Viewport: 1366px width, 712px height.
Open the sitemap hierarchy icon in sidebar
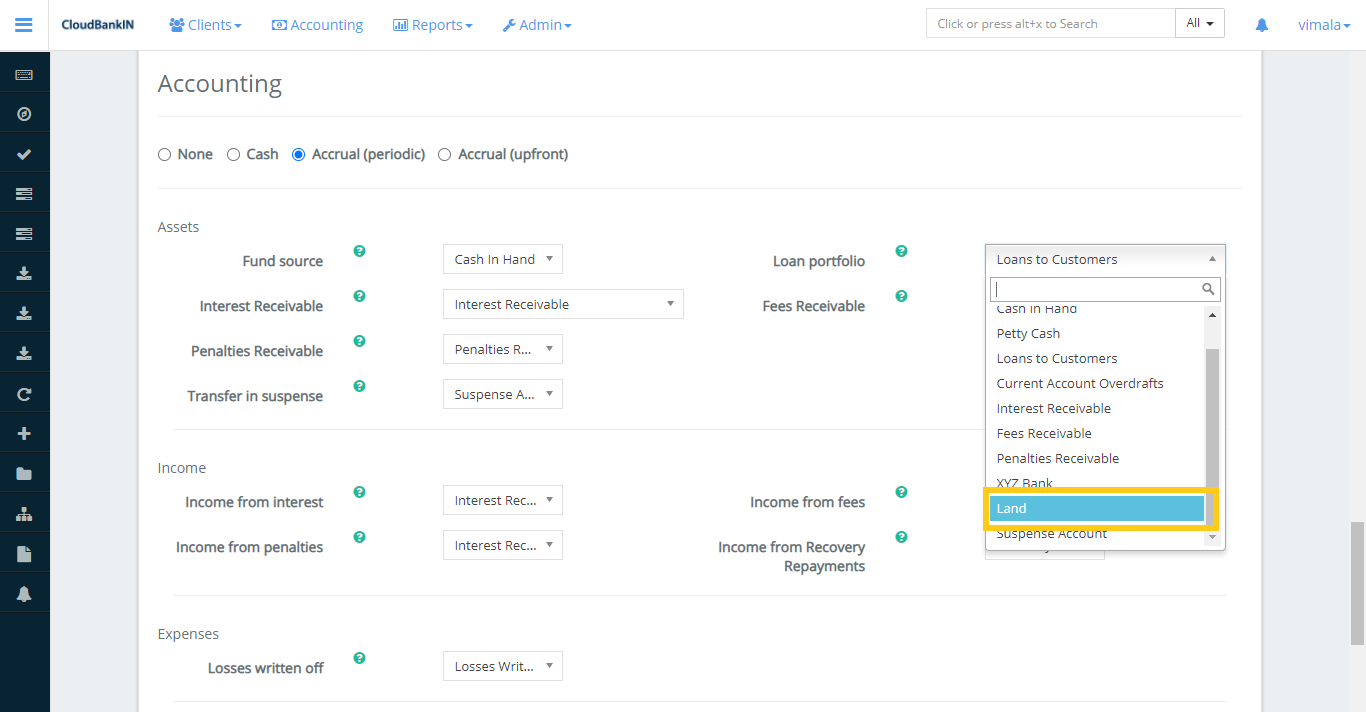[24, 512]
